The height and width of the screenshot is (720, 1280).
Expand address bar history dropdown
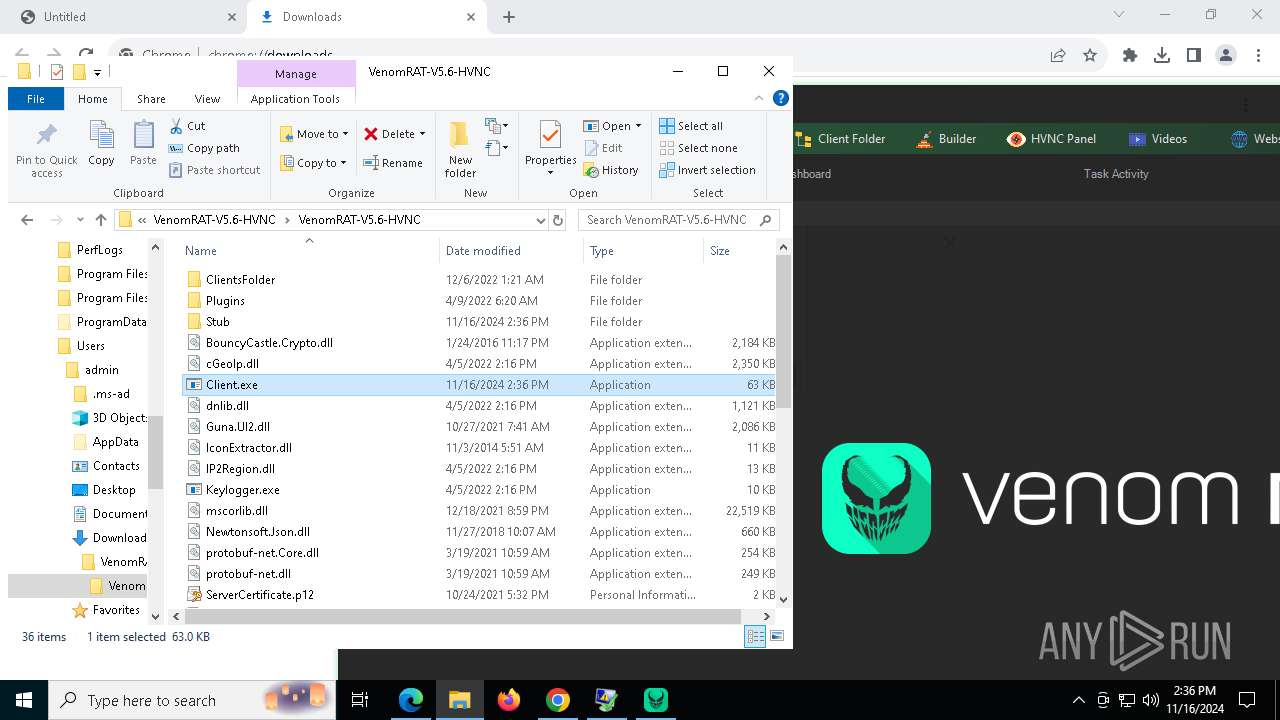(x=541, y=220)
